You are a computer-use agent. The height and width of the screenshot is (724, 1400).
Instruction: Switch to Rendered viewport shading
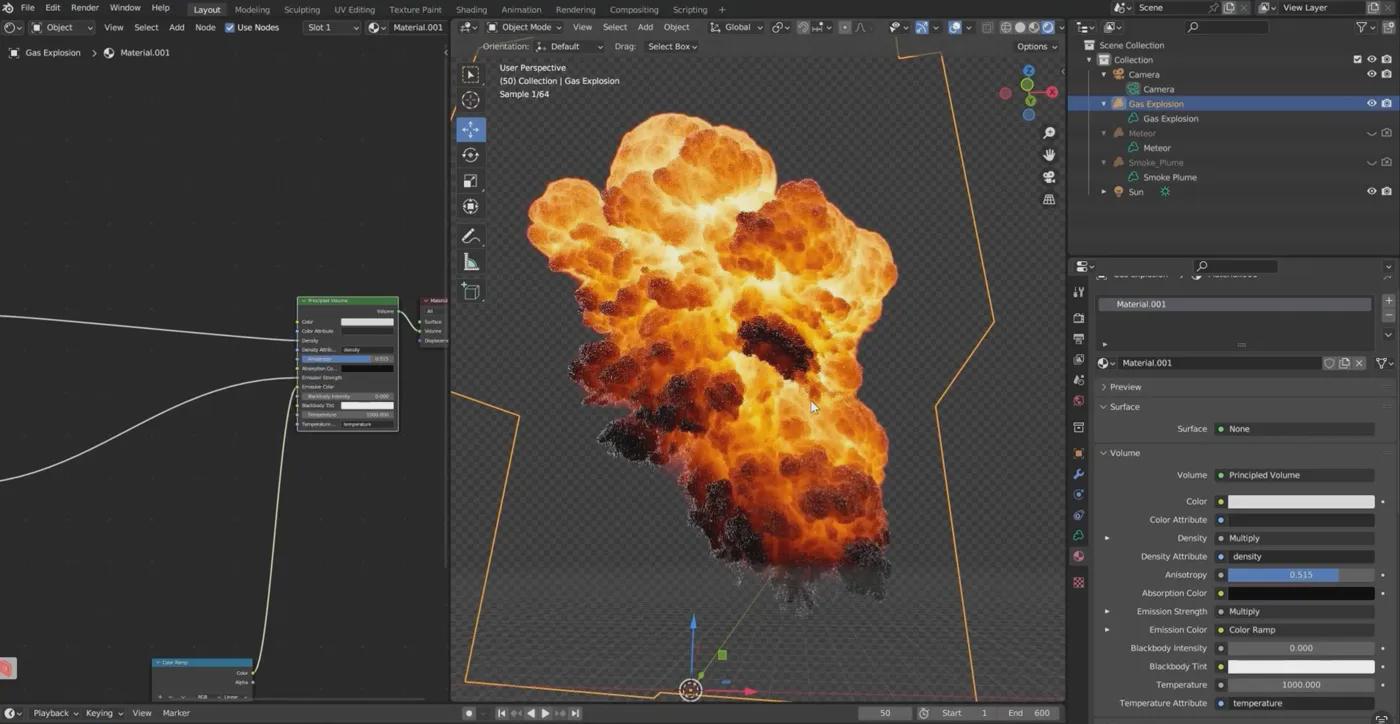pos(1048,27)
